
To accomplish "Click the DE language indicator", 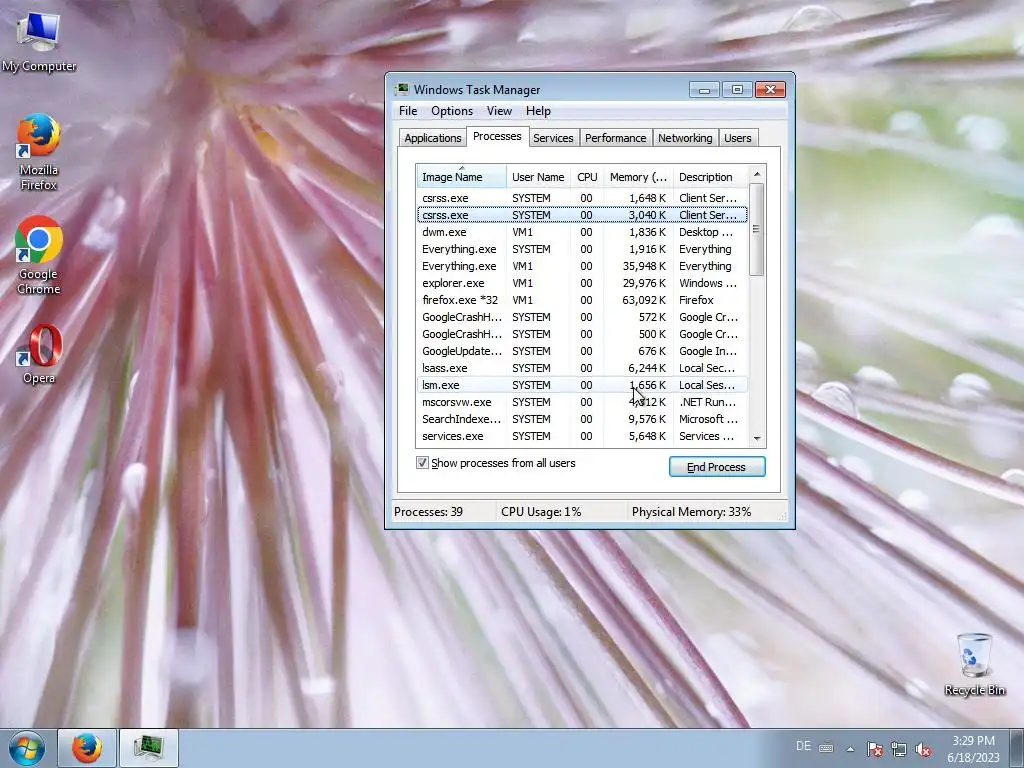I will coord(803,746).
